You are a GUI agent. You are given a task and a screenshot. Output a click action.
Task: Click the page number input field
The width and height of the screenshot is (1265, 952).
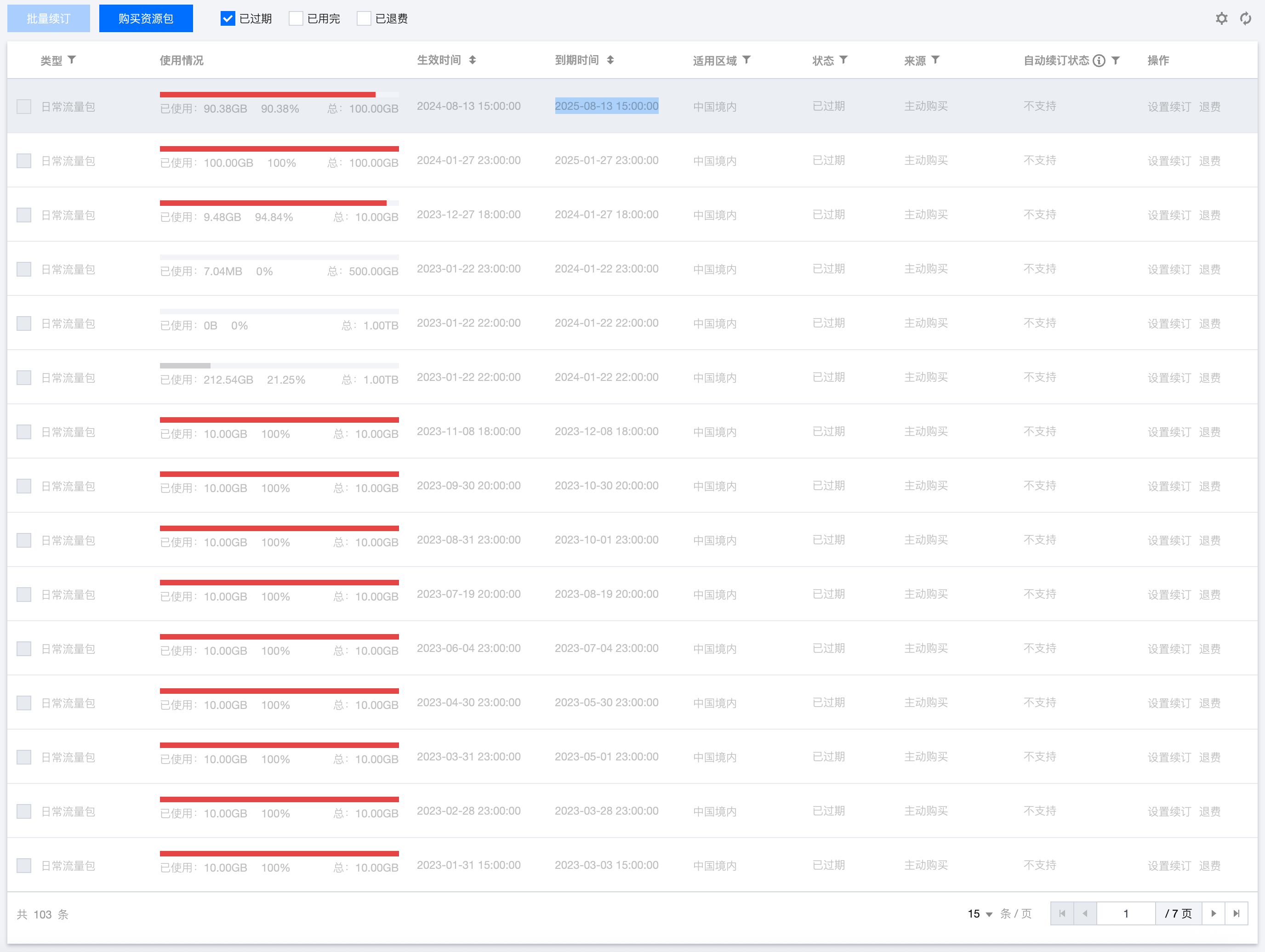(1125, 914)
